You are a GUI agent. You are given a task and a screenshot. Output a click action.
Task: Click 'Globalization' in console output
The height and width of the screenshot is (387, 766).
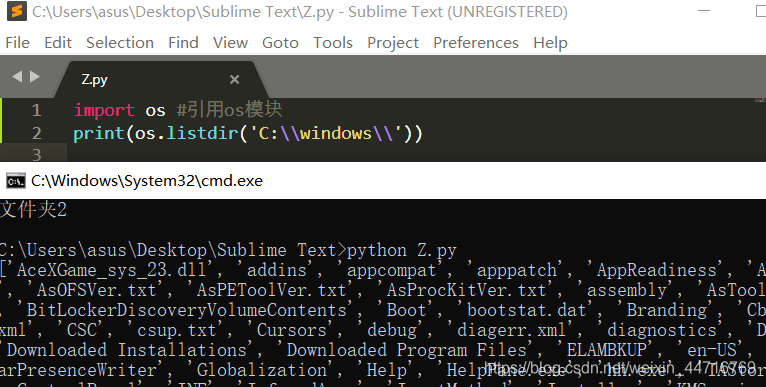point(261,370)
